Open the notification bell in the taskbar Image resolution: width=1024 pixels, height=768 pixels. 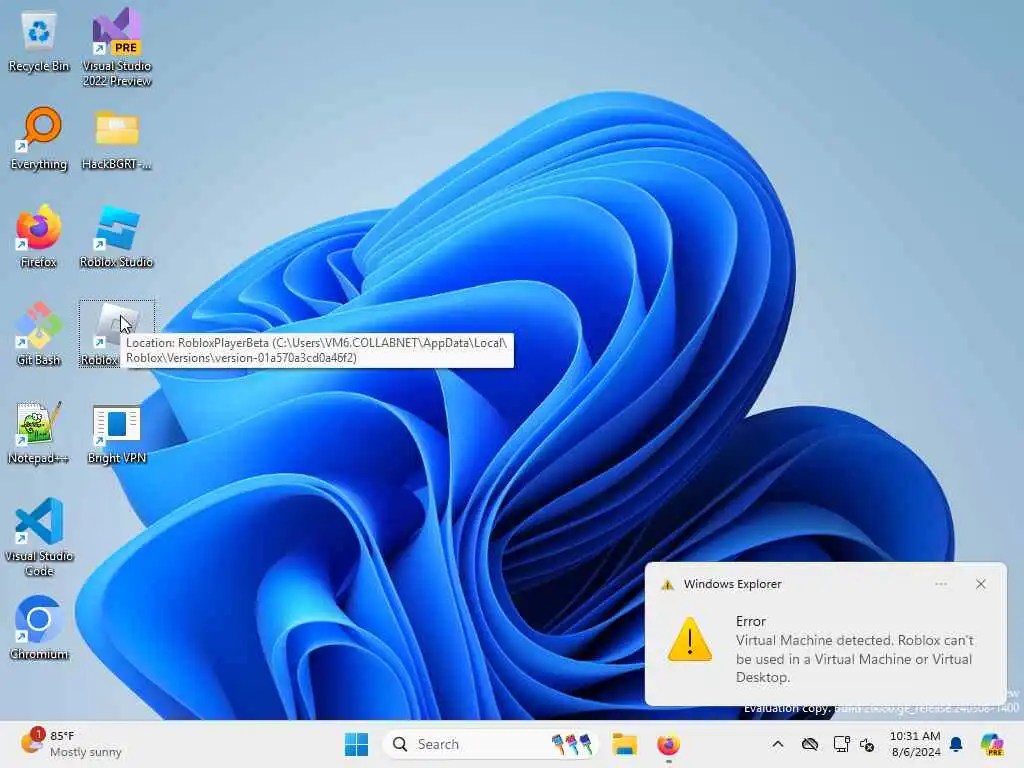(x=956, y=744)
